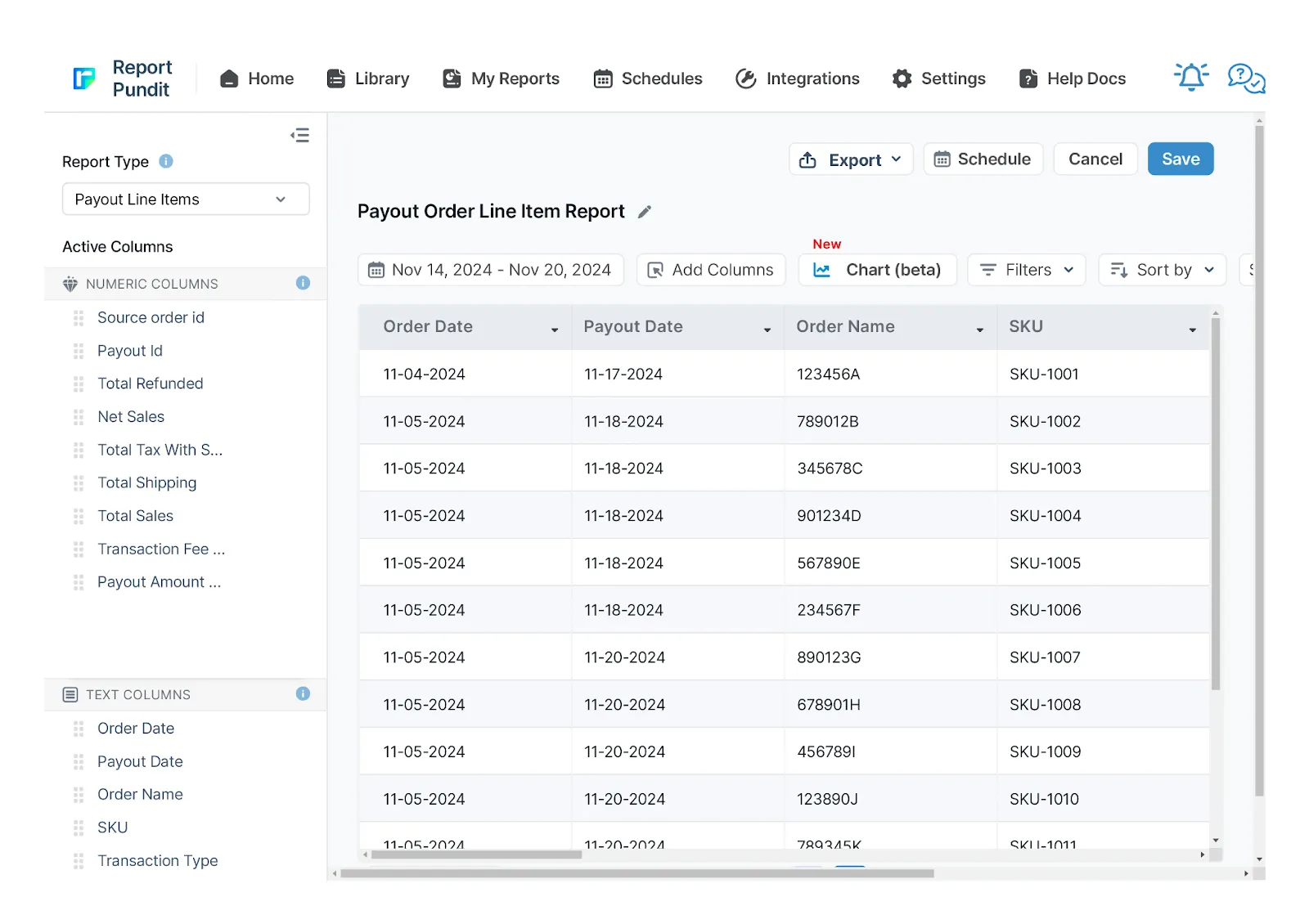The width and height of the screenshot is (1309, 924).
Task: Click drag handle beside sidebar Order Date
Action: coord(79,729)
